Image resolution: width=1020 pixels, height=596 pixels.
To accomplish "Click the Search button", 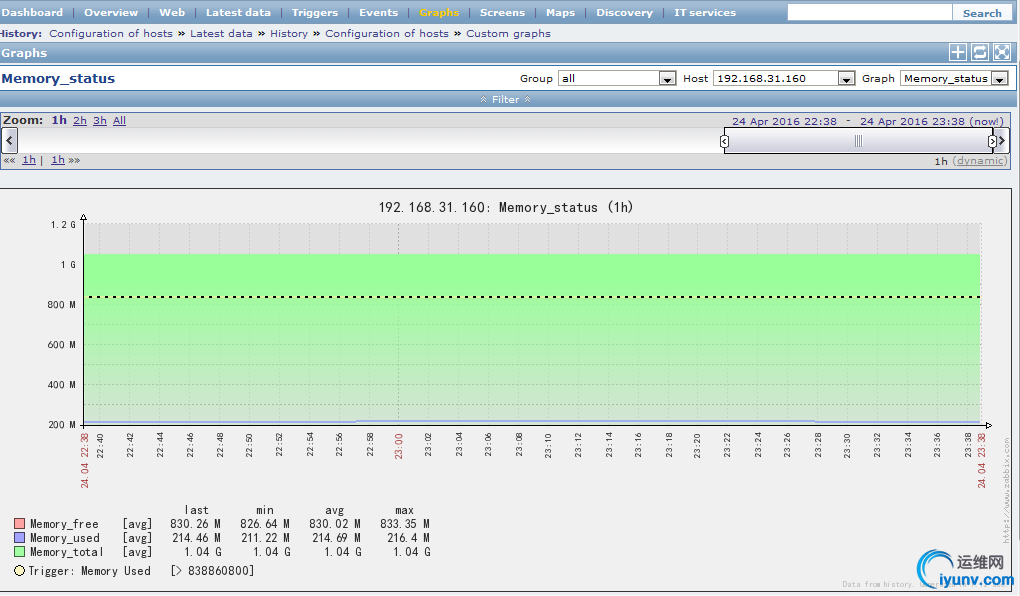I will coord(981,13).
